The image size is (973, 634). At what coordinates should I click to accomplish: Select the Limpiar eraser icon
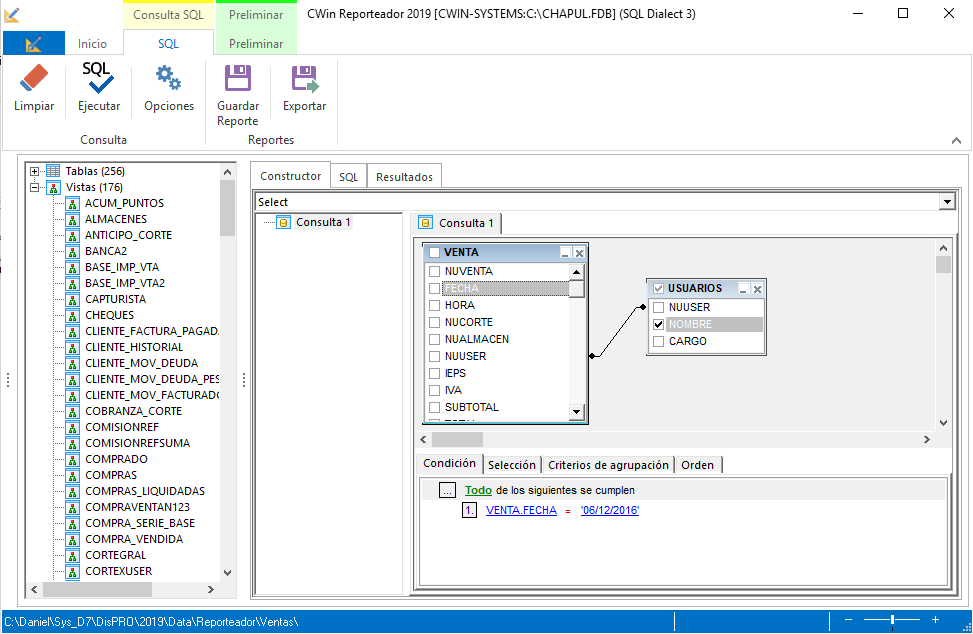coord(33,80)
